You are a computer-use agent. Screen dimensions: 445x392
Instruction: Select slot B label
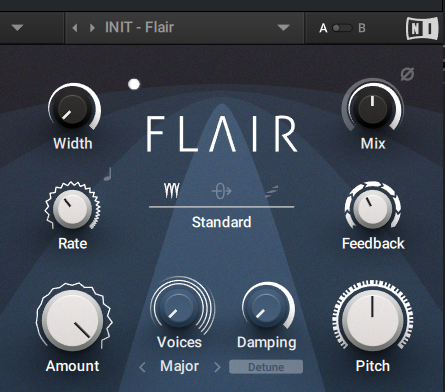click(362, 28)
